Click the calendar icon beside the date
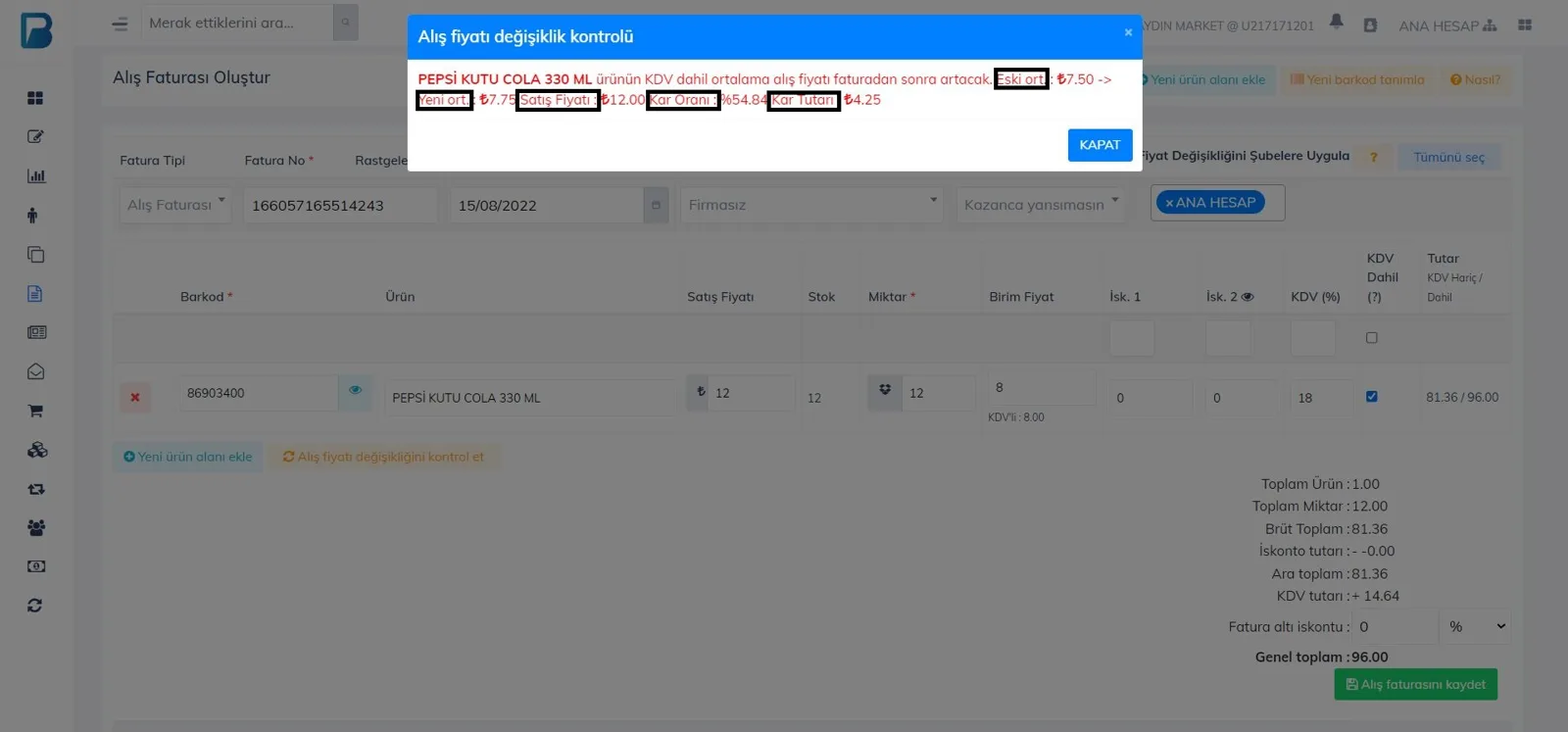This screenshot has height=732, width=1568. click(656, 205)
